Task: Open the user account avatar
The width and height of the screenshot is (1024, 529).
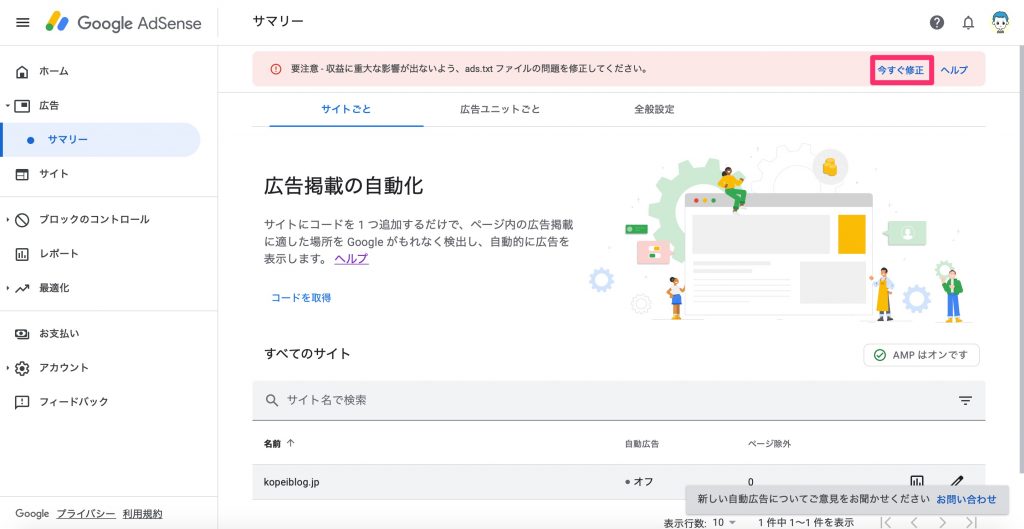Action: coord(999,22)
